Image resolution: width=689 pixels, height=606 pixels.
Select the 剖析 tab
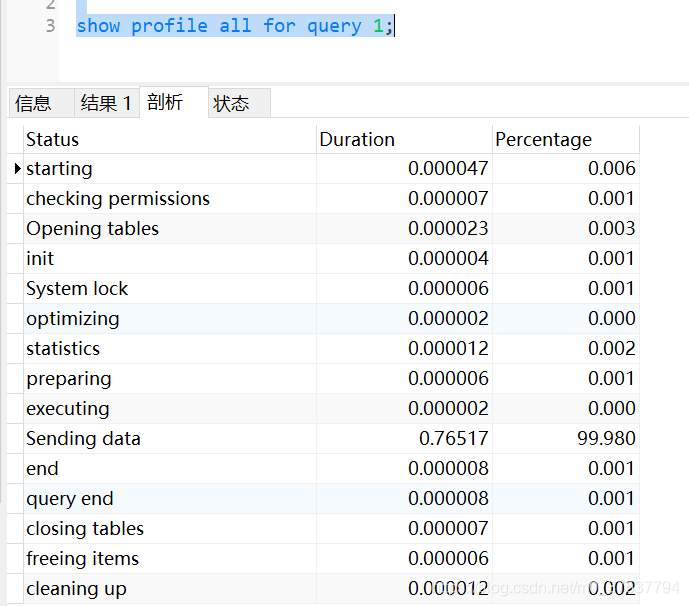tap(174, 102)
